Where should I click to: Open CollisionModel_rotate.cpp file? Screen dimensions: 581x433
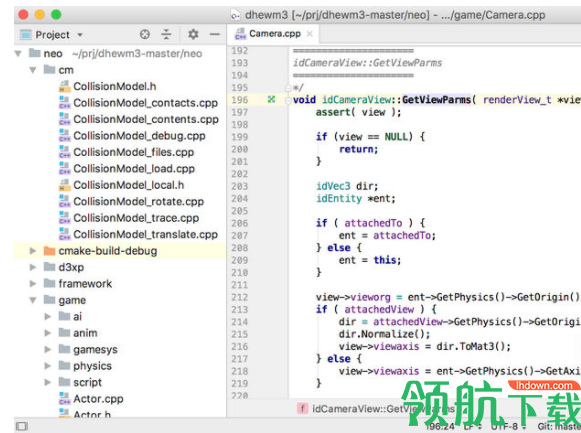(x=138, y=201)
